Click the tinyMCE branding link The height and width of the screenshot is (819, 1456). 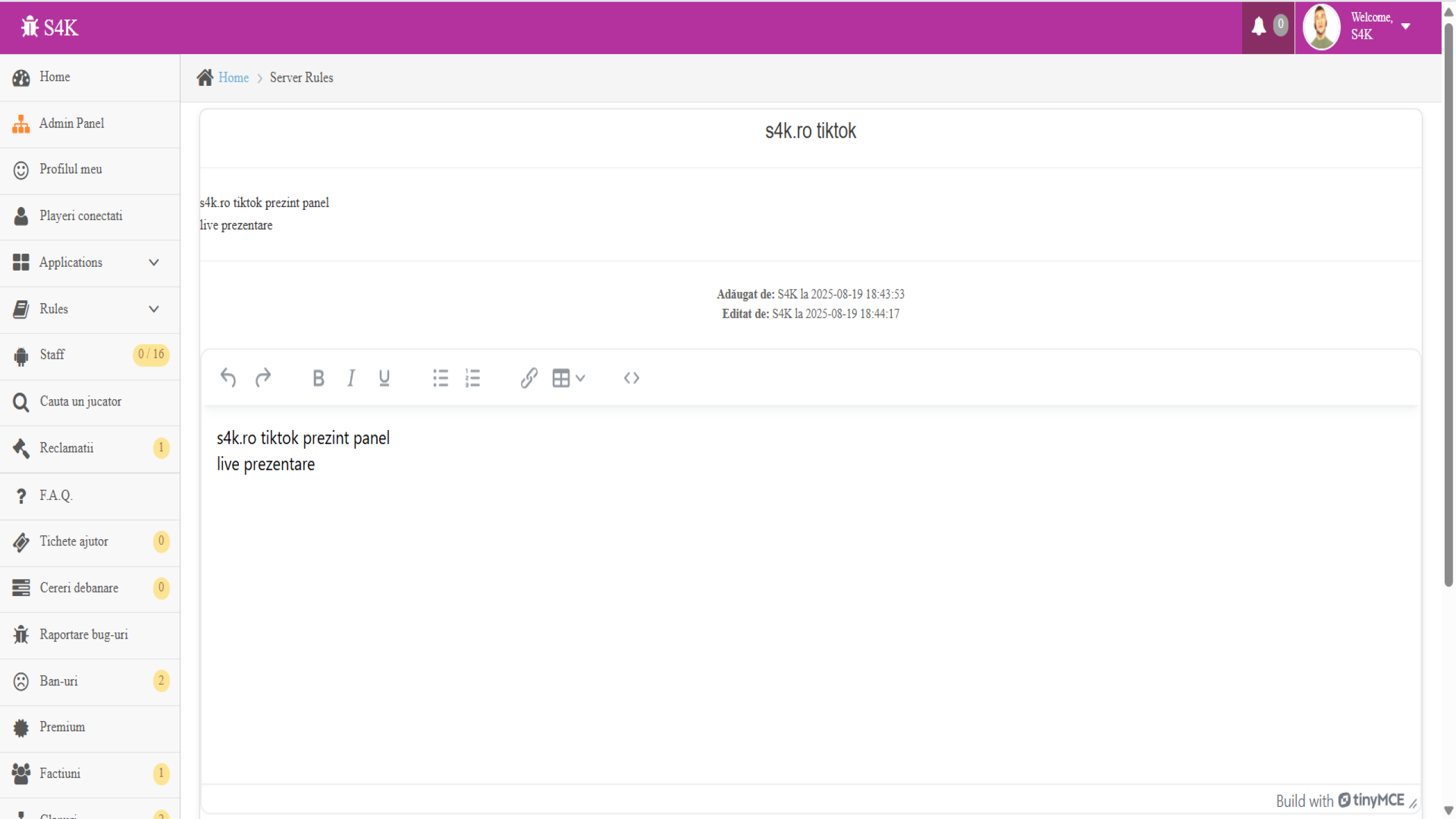coord(1371,800)
